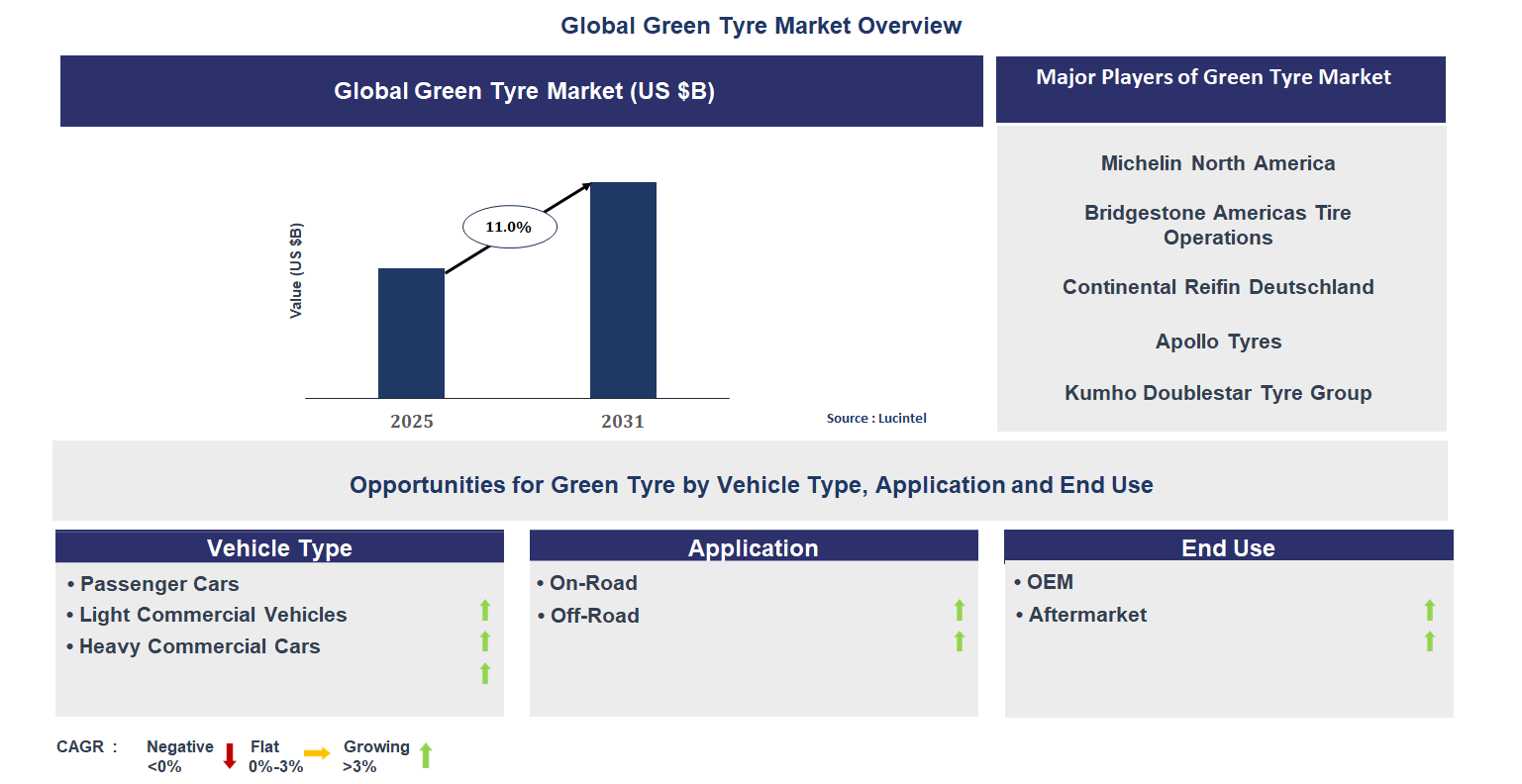Click the Global Green Tyre Market (US $B) header
The image size is (1522, 784).
[x=522, y=90]
